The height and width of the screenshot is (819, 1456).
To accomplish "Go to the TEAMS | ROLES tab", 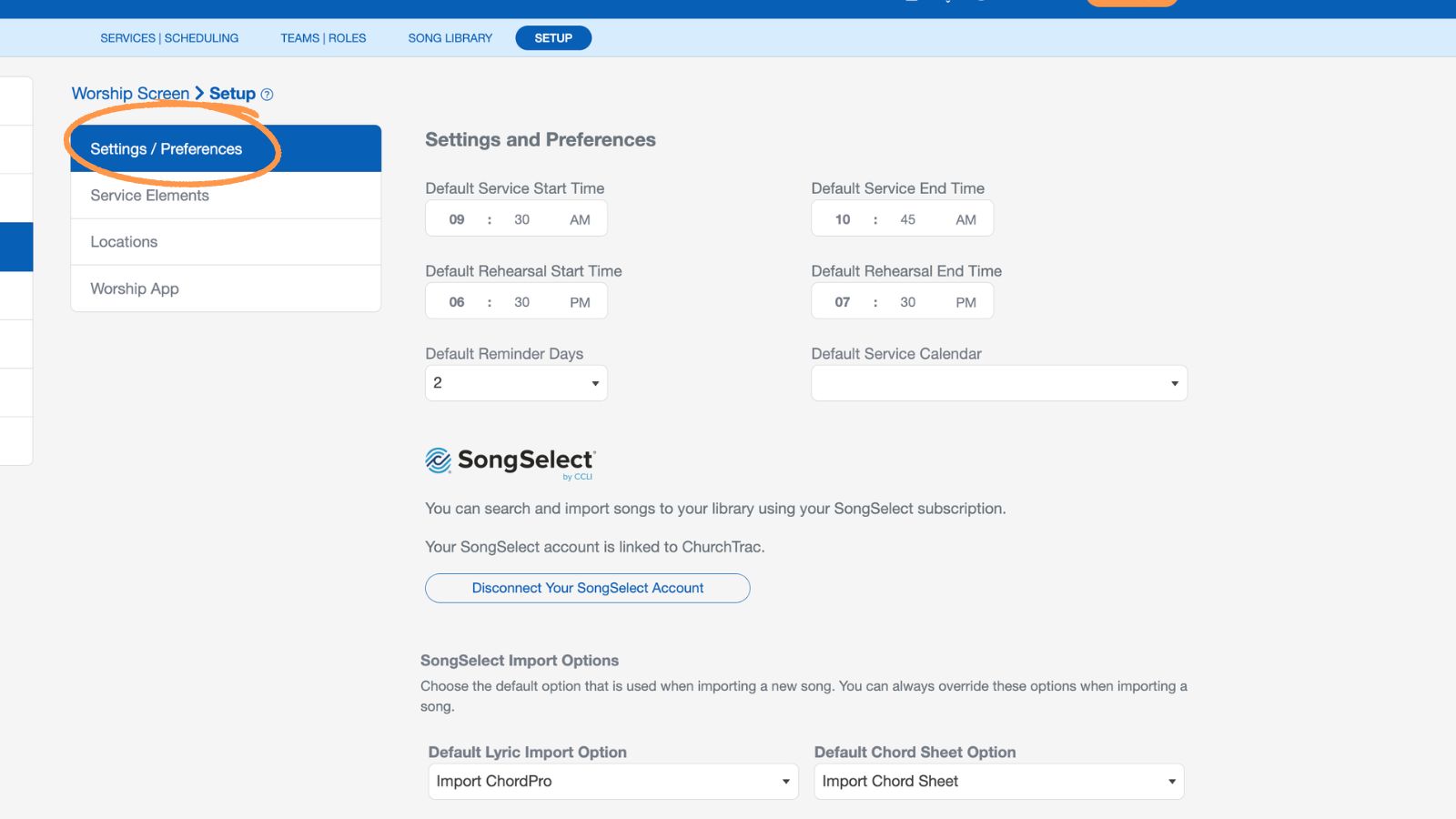I will tap(324, 37).
